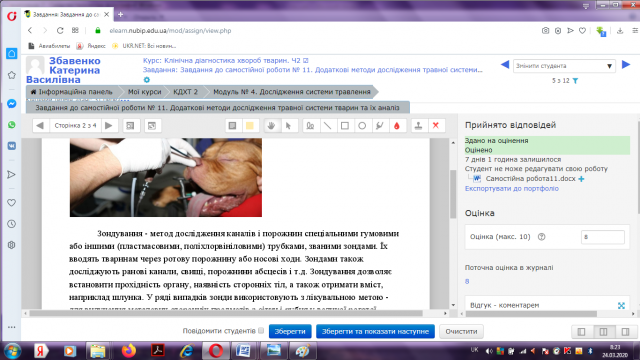
Task: Select the stamp tool
Action: pyautogui.click(x=418, y=126)
